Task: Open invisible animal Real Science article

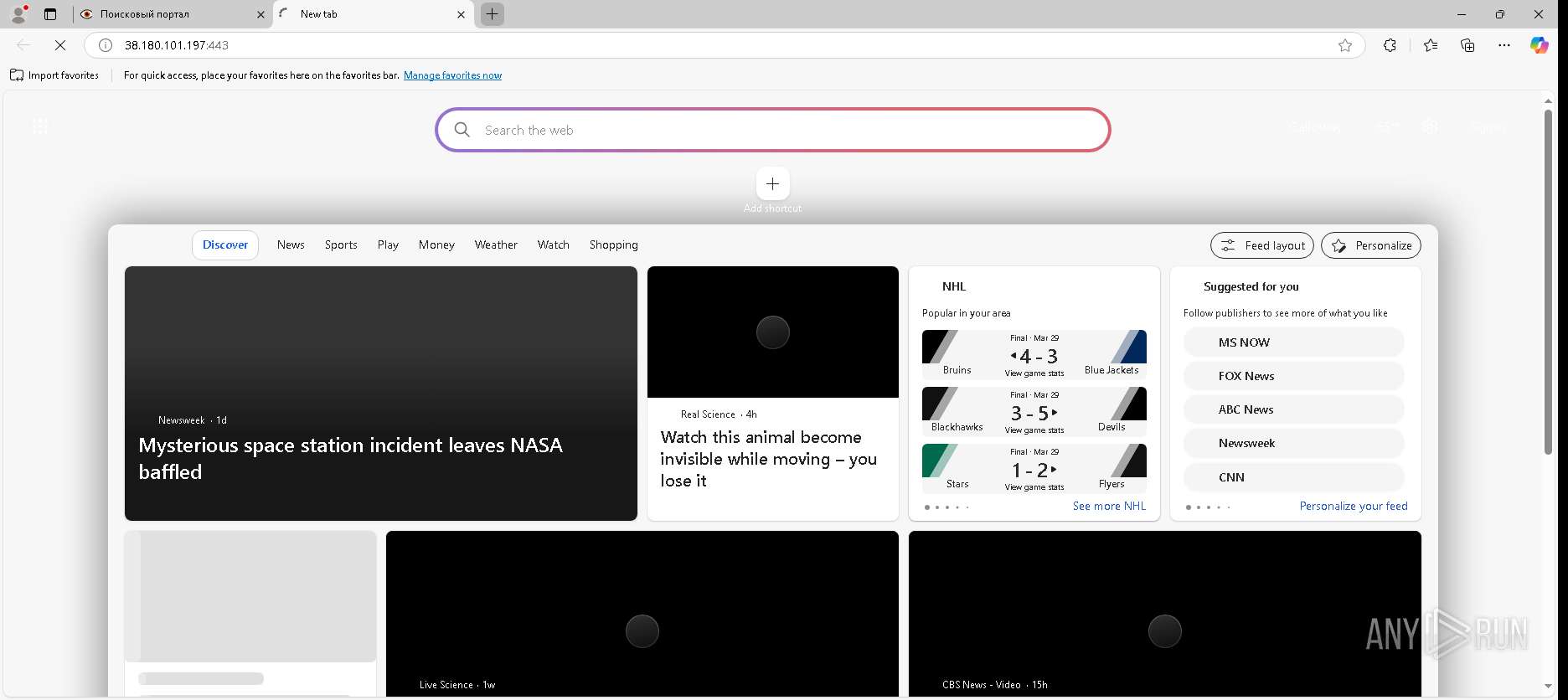Action: pyautogui.click(x=768, y=459)
